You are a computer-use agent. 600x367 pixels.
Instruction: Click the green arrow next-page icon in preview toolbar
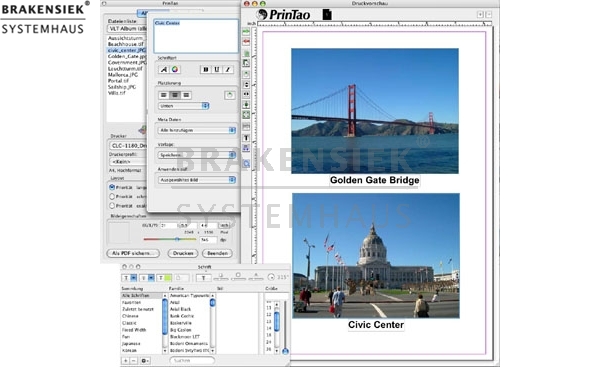coord(246,31)
